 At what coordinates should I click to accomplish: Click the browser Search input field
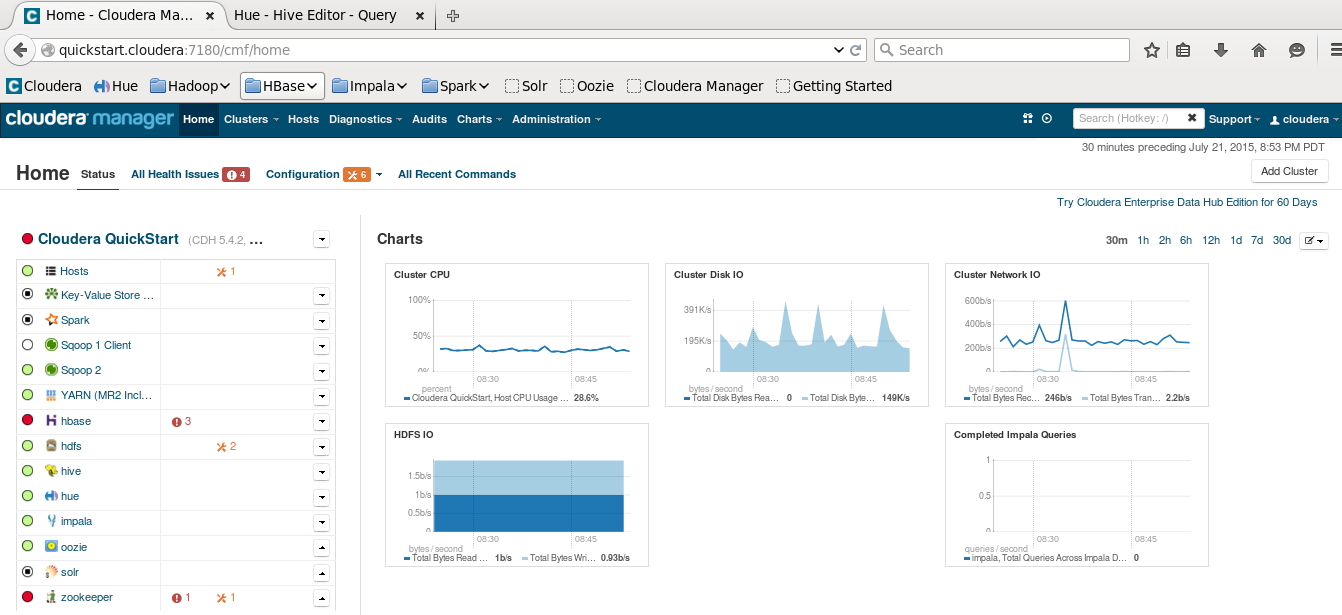1002,50
